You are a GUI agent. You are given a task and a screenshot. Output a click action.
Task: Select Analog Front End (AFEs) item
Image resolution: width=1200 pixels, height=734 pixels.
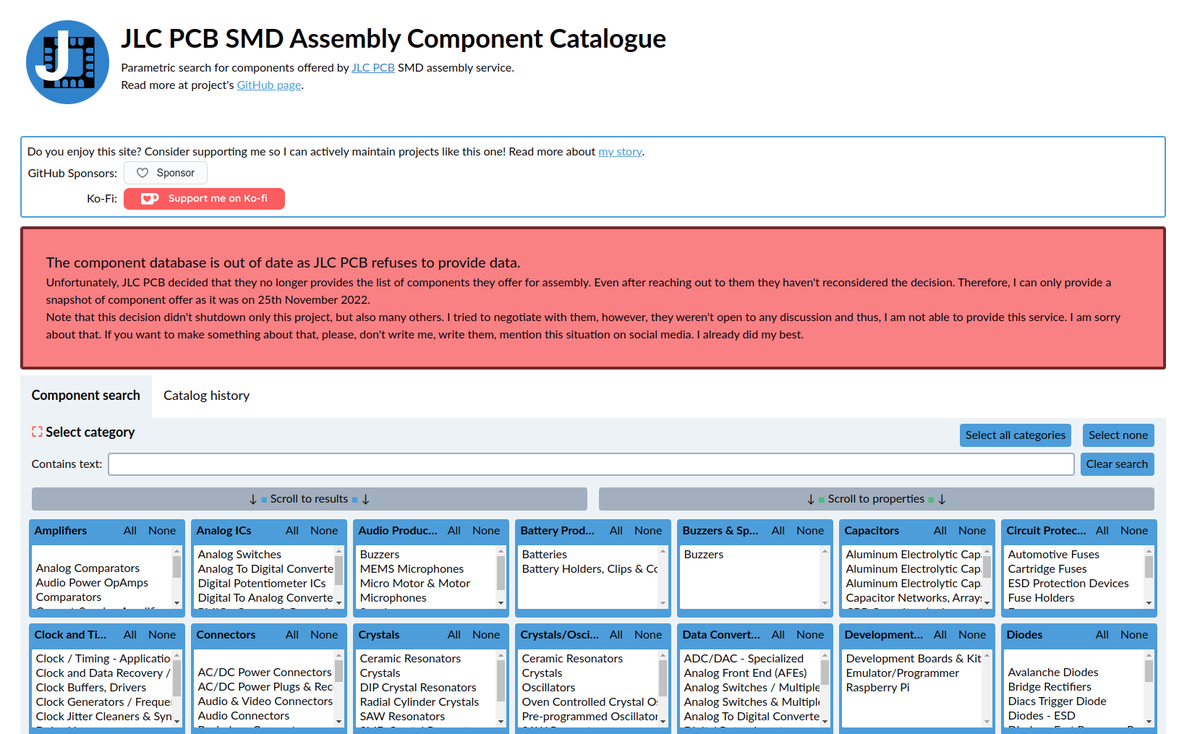pyautogui.click(x=745, y=673)
